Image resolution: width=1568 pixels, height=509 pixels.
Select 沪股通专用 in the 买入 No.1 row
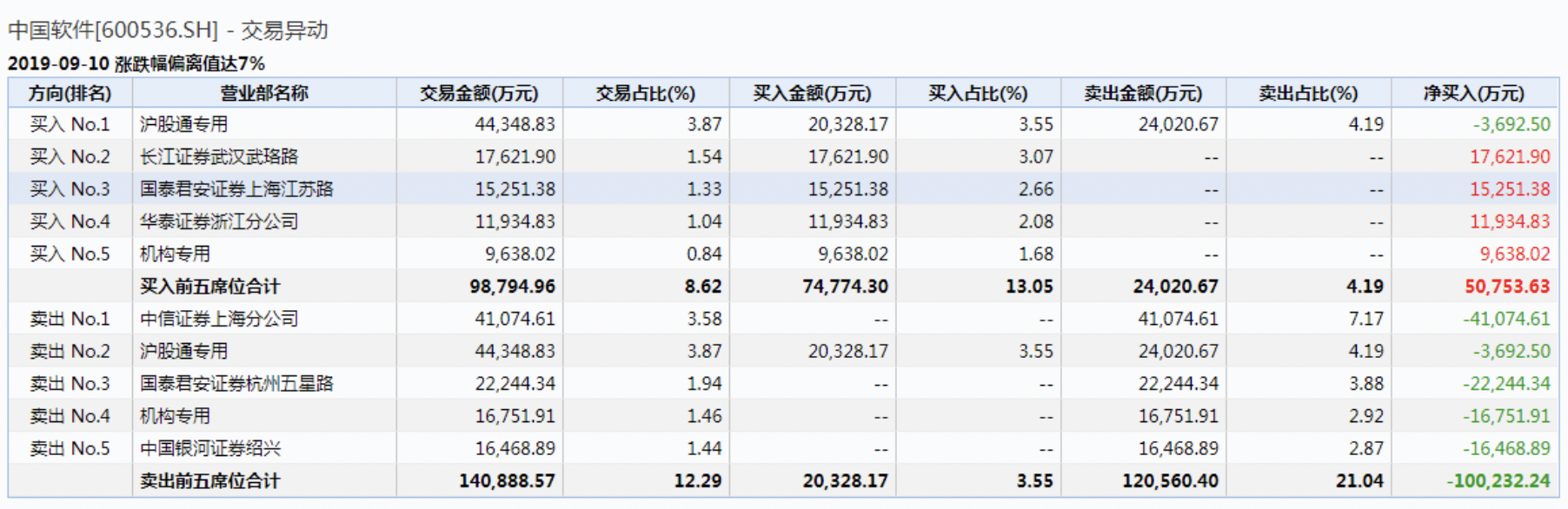pos(183,124)
